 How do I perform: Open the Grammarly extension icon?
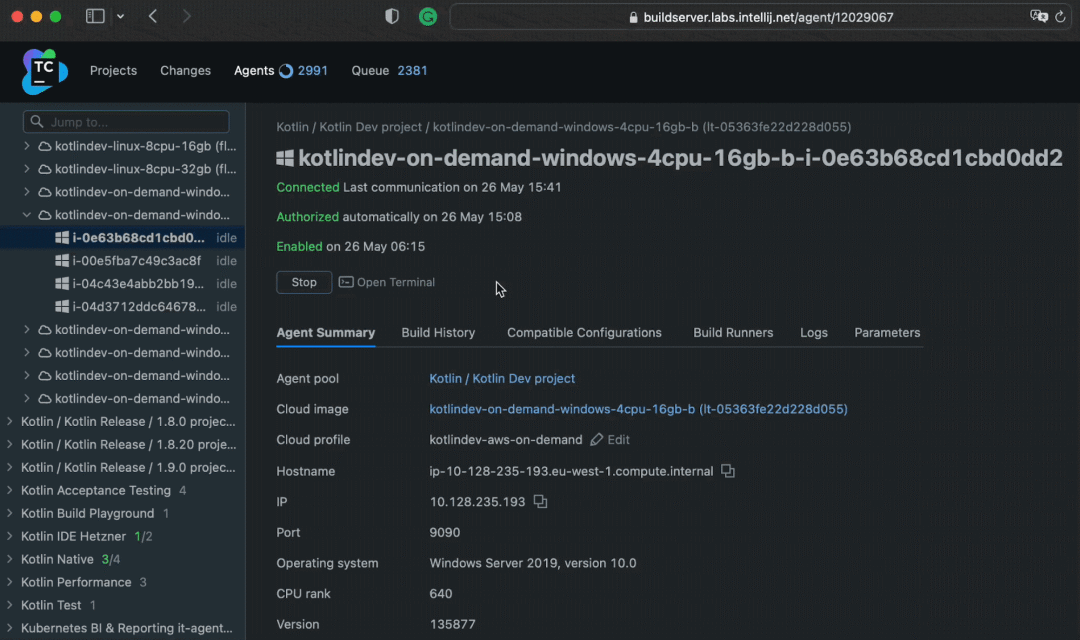click(428, 17)
